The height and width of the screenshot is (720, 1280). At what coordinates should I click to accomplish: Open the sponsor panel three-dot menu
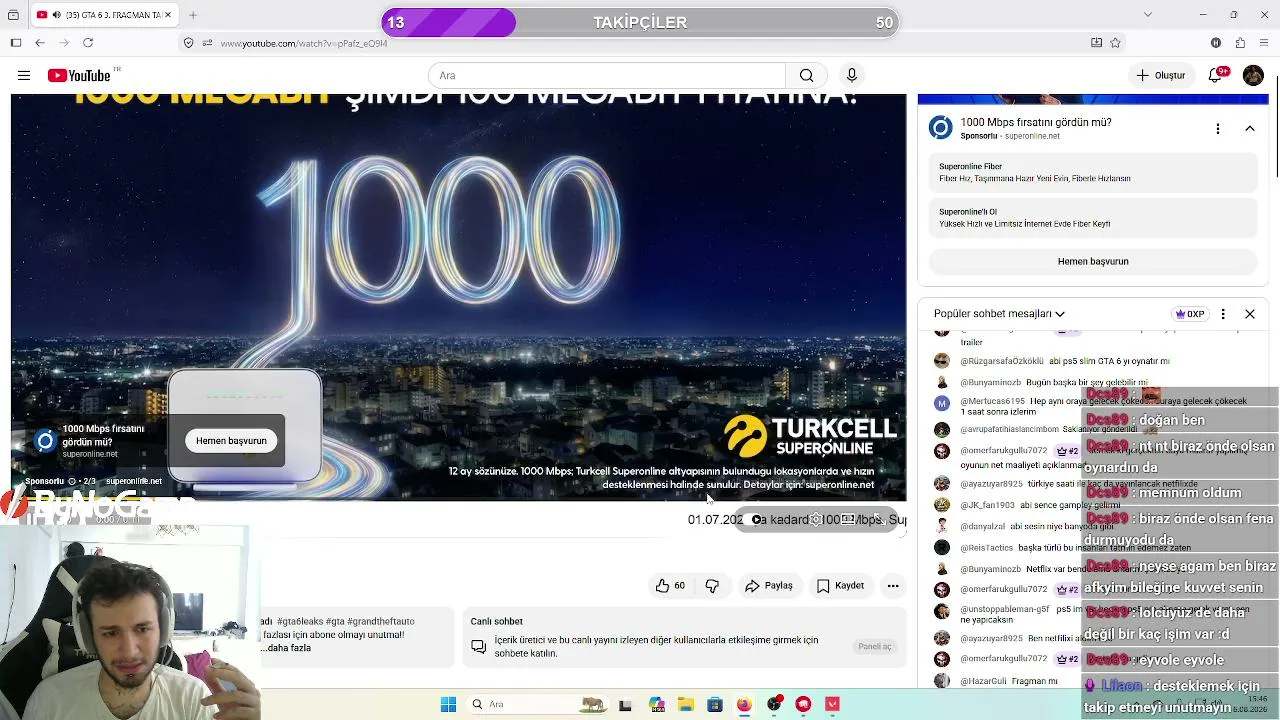(1217, 128)
